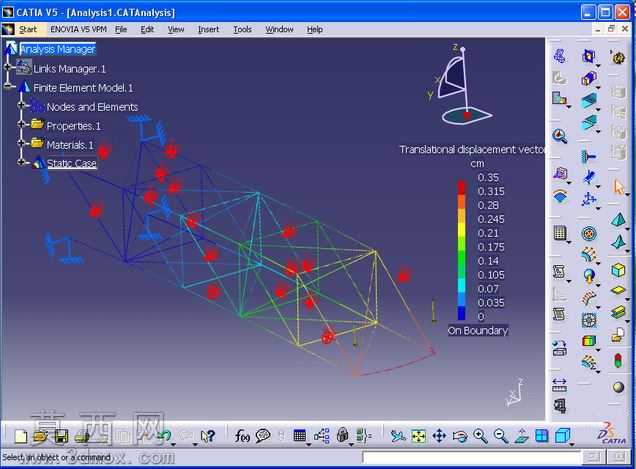Click the tree structure icon in bottom toolbar
This screenshot has height=469, width=636.
point(322,436)
